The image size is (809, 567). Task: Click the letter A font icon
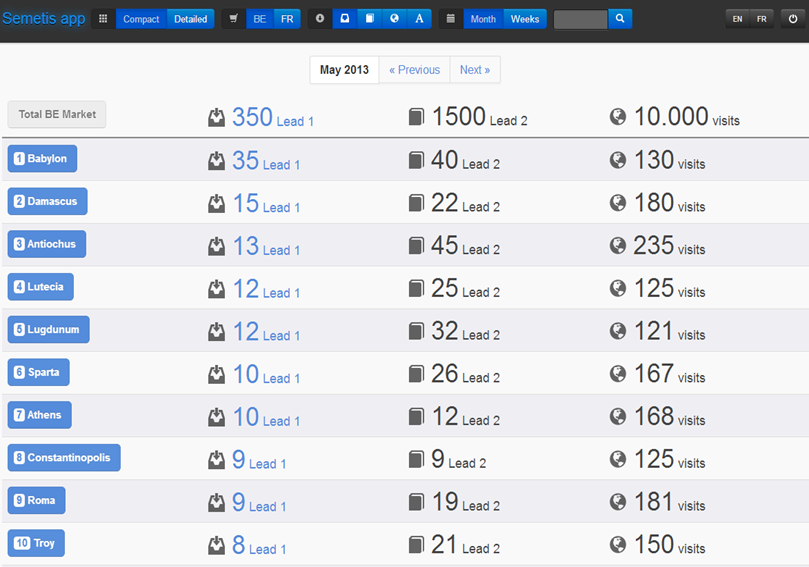pyautogui.click(x=419, y=19)
